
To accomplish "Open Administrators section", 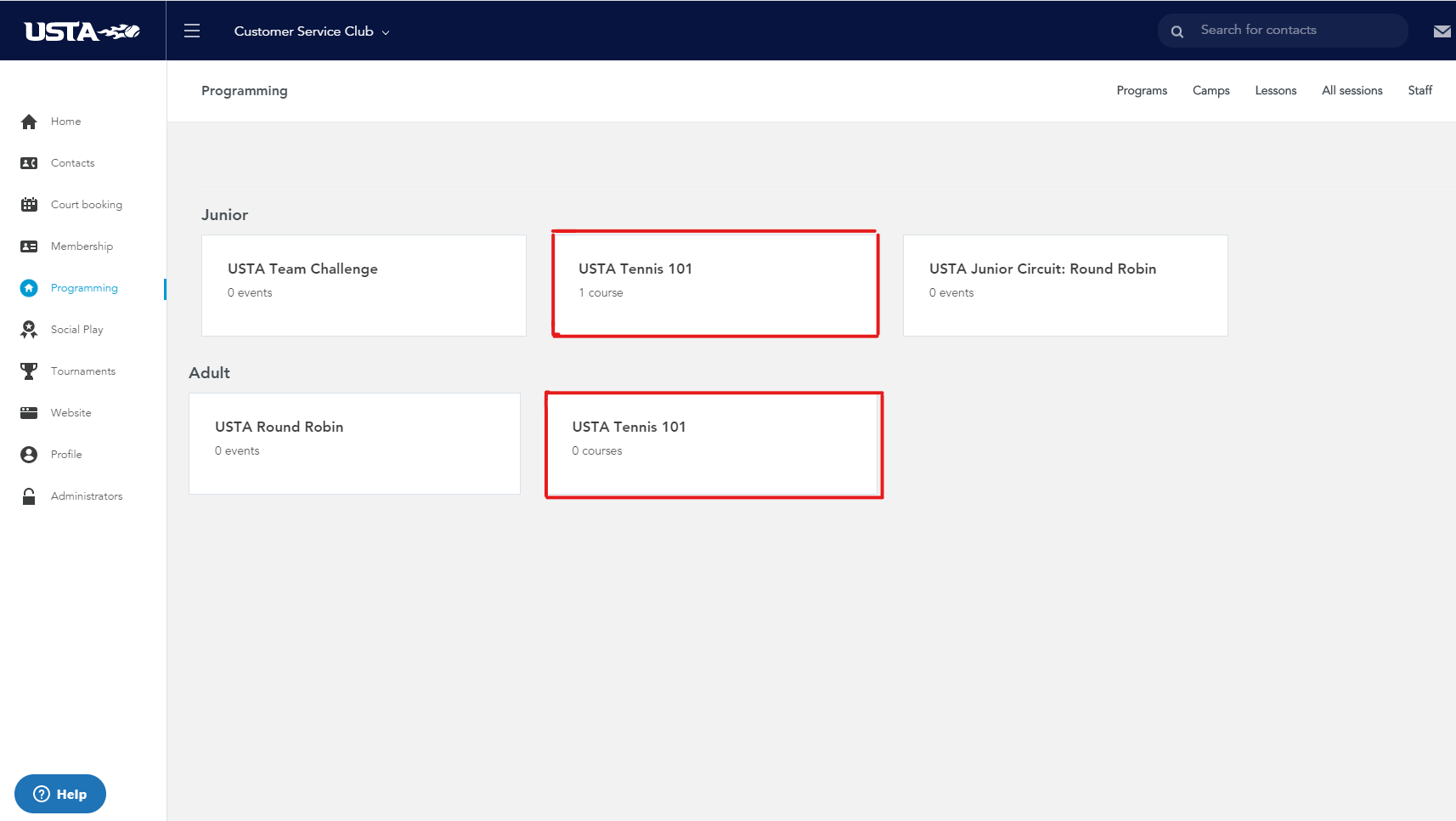I will [x=86, y=496].
